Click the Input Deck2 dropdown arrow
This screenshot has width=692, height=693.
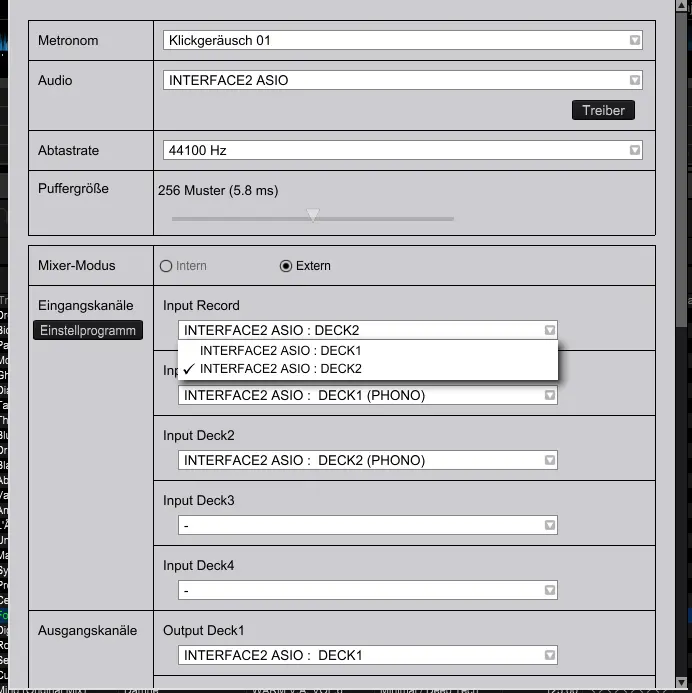(549, 461)
